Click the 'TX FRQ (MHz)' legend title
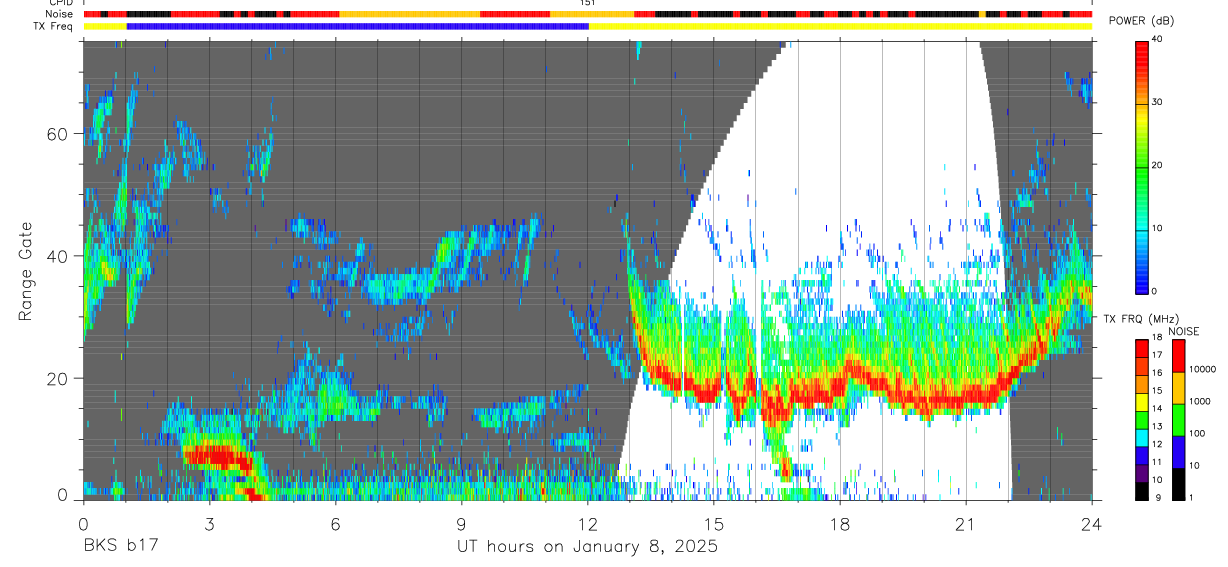 [1140, 319]
